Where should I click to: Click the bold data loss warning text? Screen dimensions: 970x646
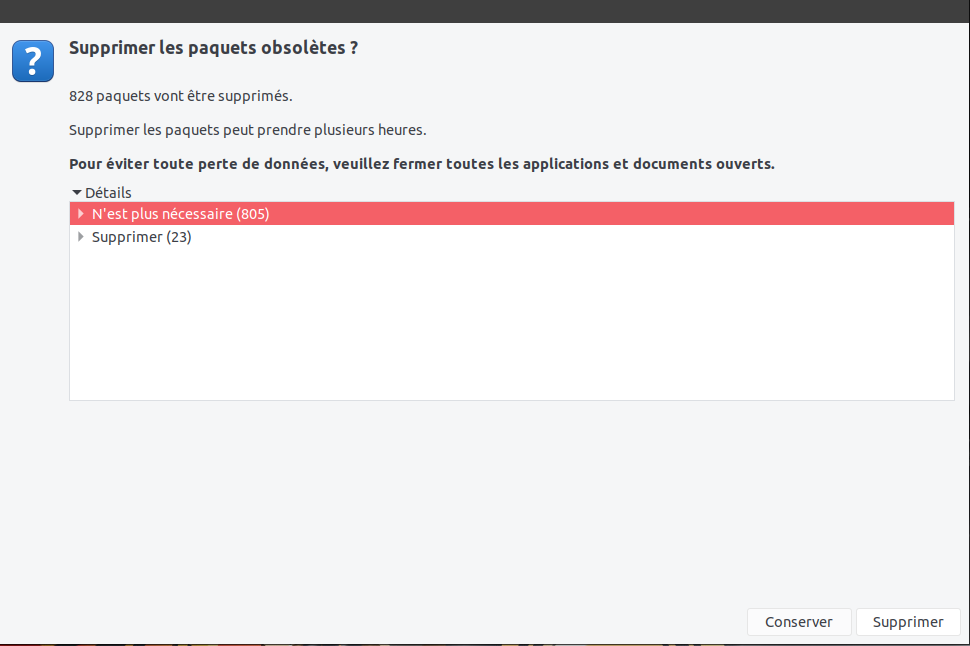(x=421, y=164)
